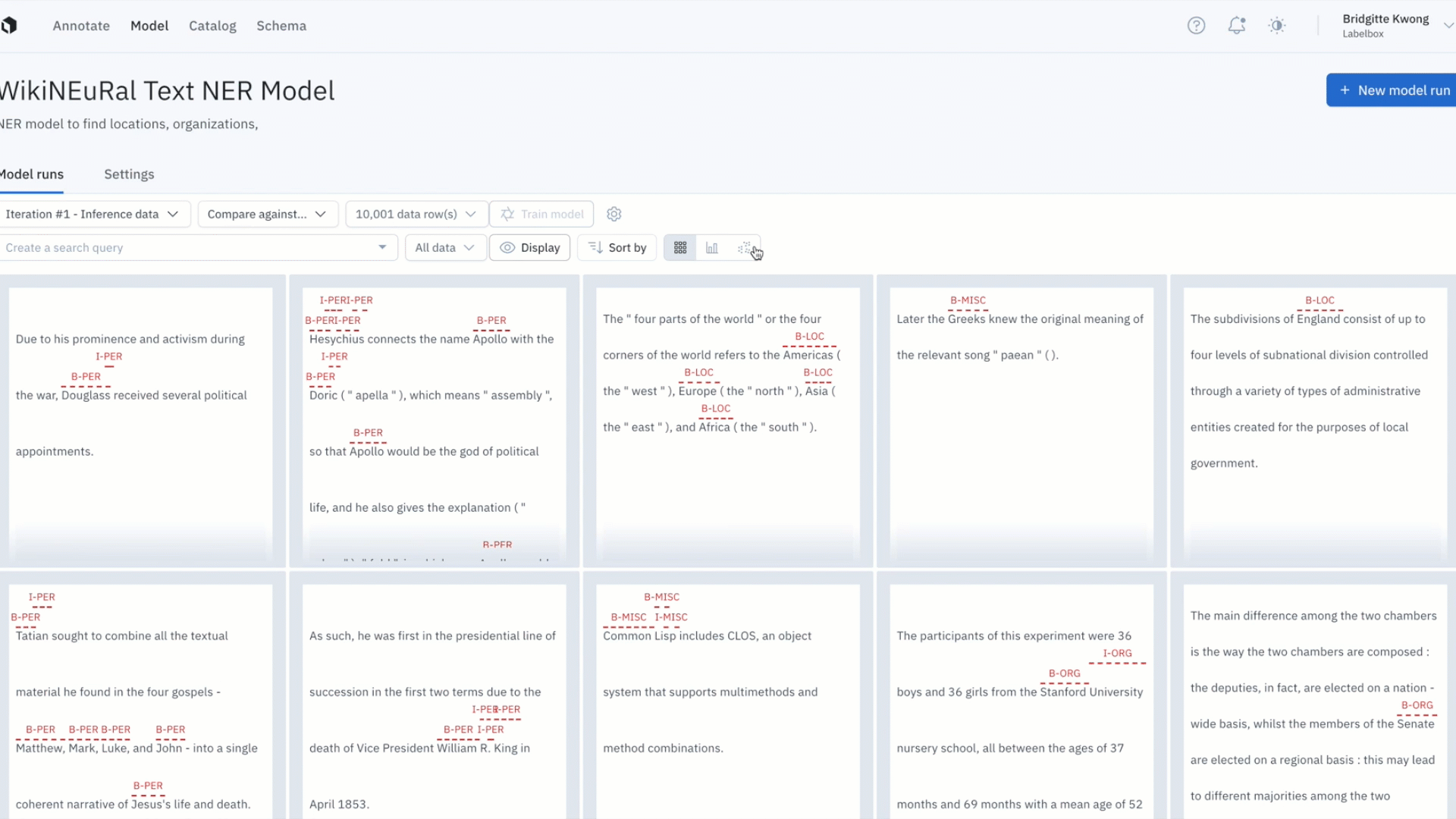
Task: Expand the 10,001 data row(s) dropdown
Action: [416, 215]
